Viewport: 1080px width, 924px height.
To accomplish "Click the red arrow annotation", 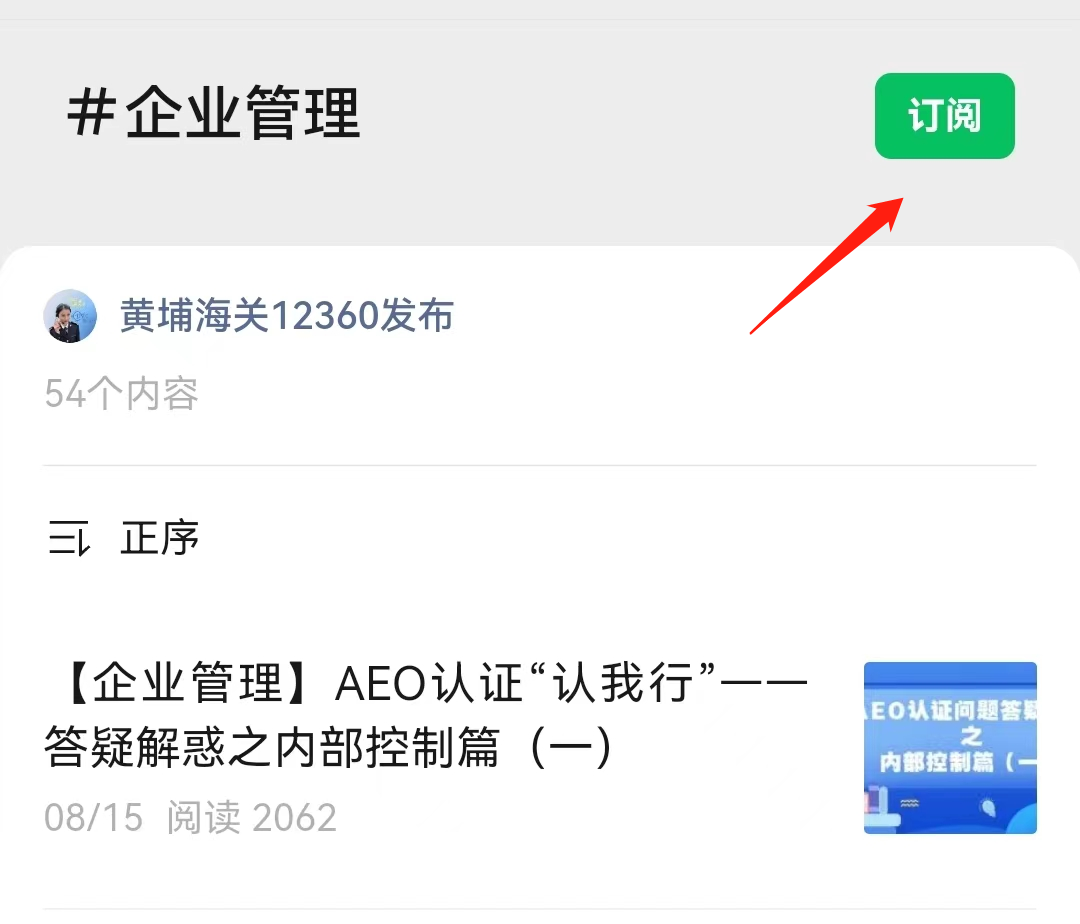I will [x=827, y=266].
